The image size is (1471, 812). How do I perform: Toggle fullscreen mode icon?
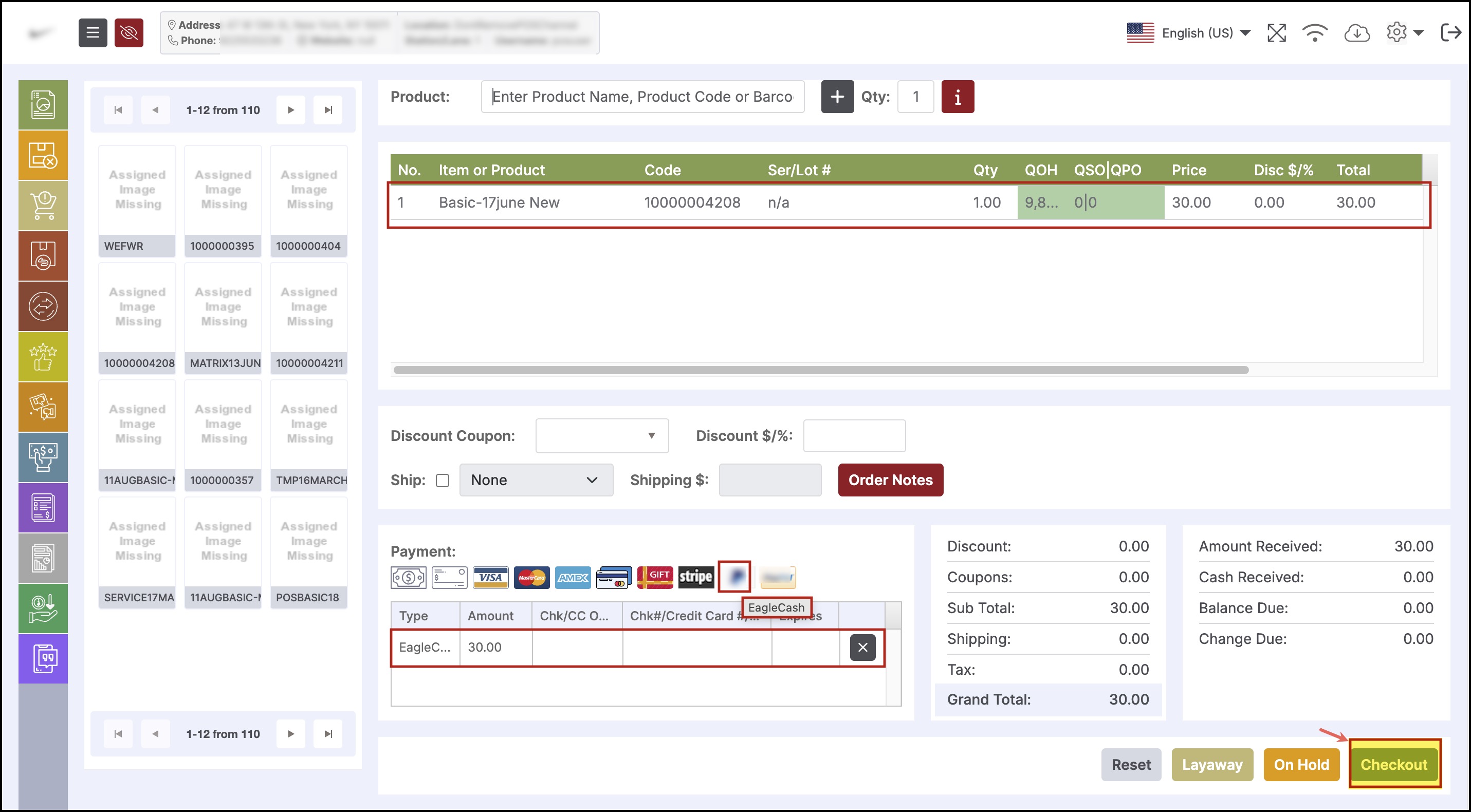click(x=1276, y=33)
